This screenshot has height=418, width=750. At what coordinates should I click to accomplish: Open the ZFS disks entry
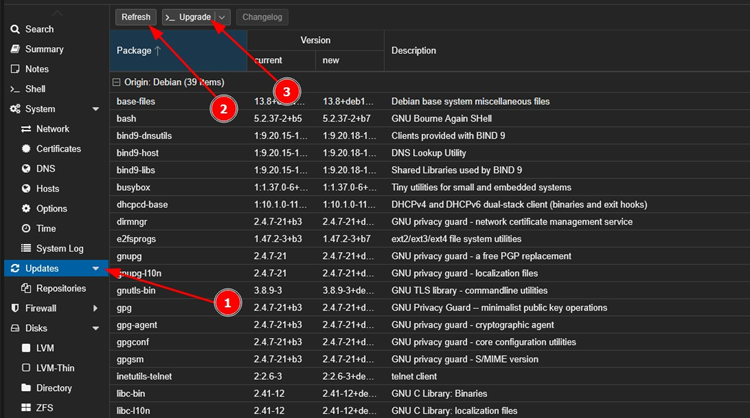46,407
